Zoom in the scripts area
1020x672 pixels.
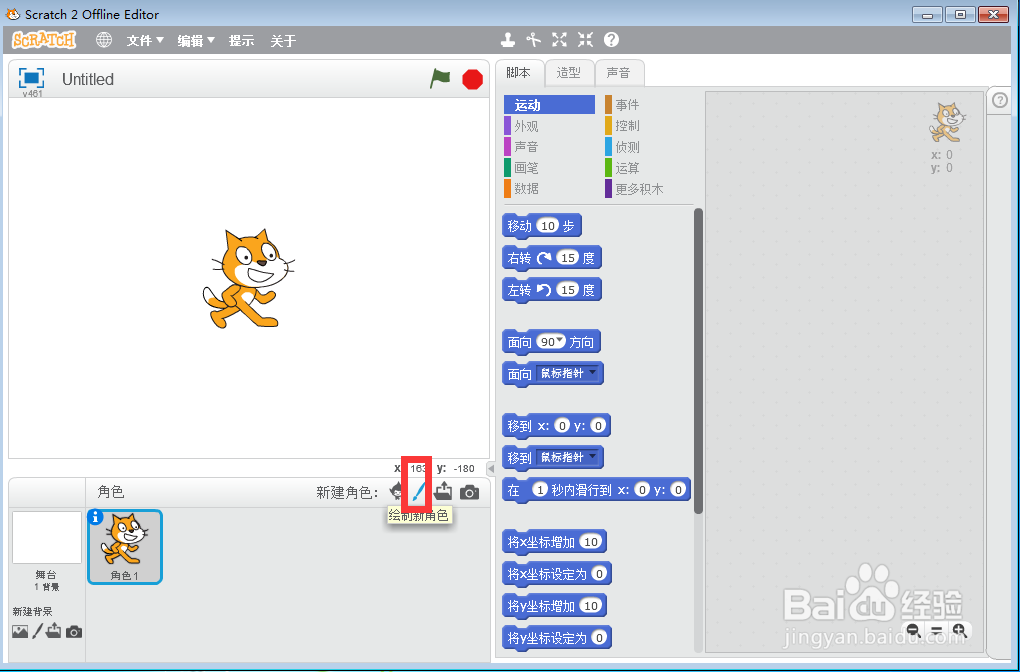pos(960,630)
